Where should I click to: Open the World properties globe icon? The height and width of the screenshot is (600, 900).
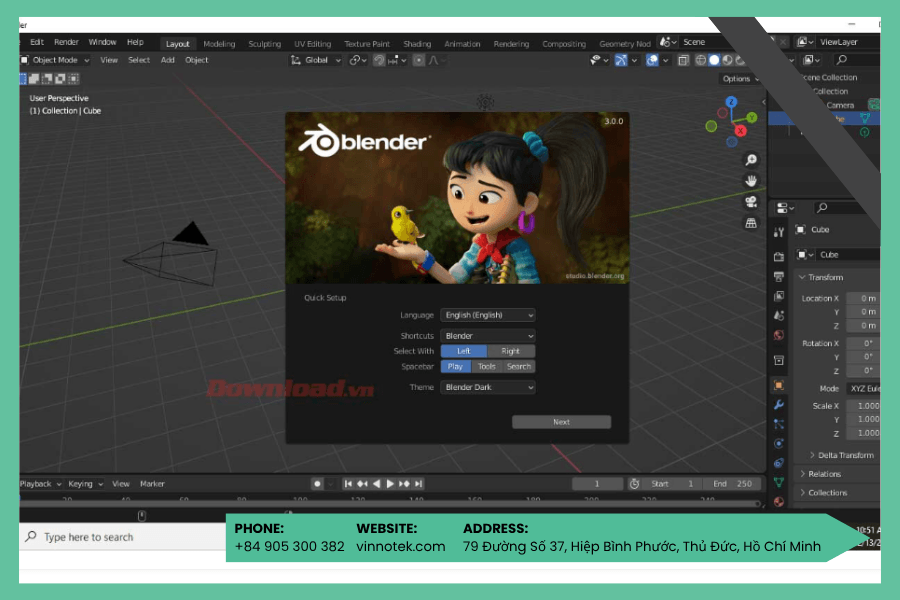tap(779, 335)
